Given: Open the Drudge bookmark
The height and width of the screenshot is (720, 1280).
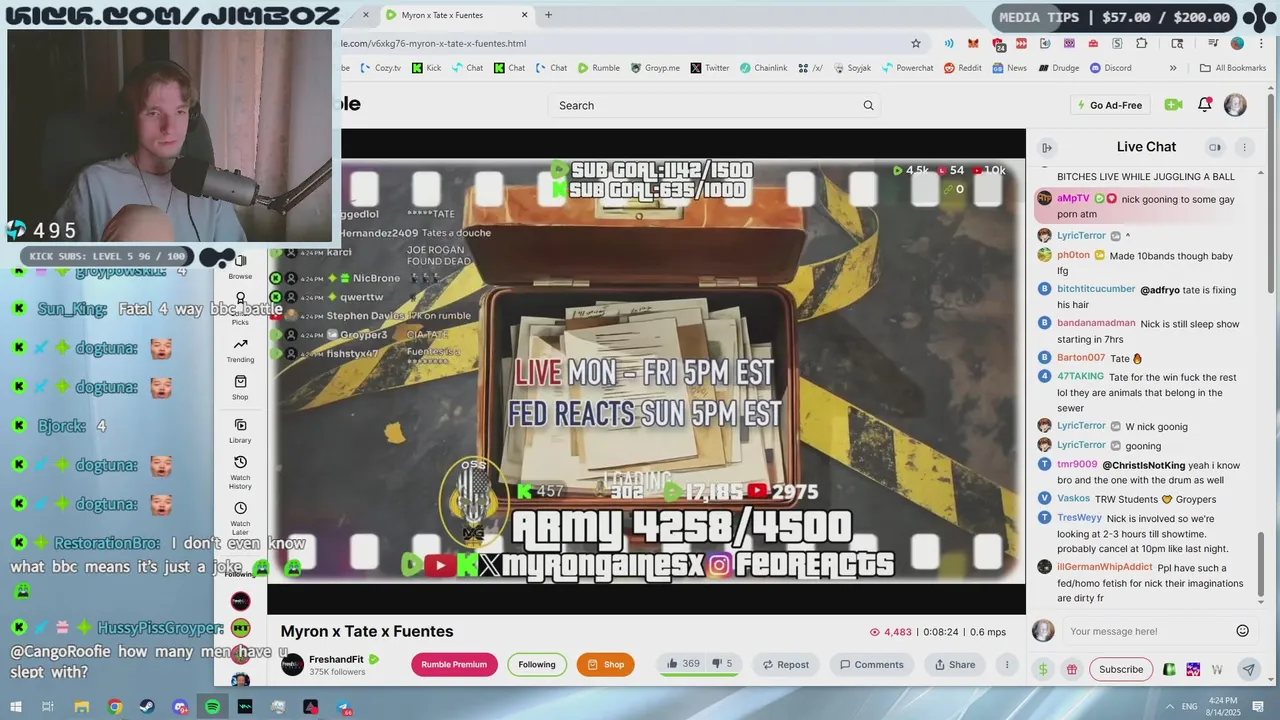Looking at the screenshot, I should (1058, 68).
